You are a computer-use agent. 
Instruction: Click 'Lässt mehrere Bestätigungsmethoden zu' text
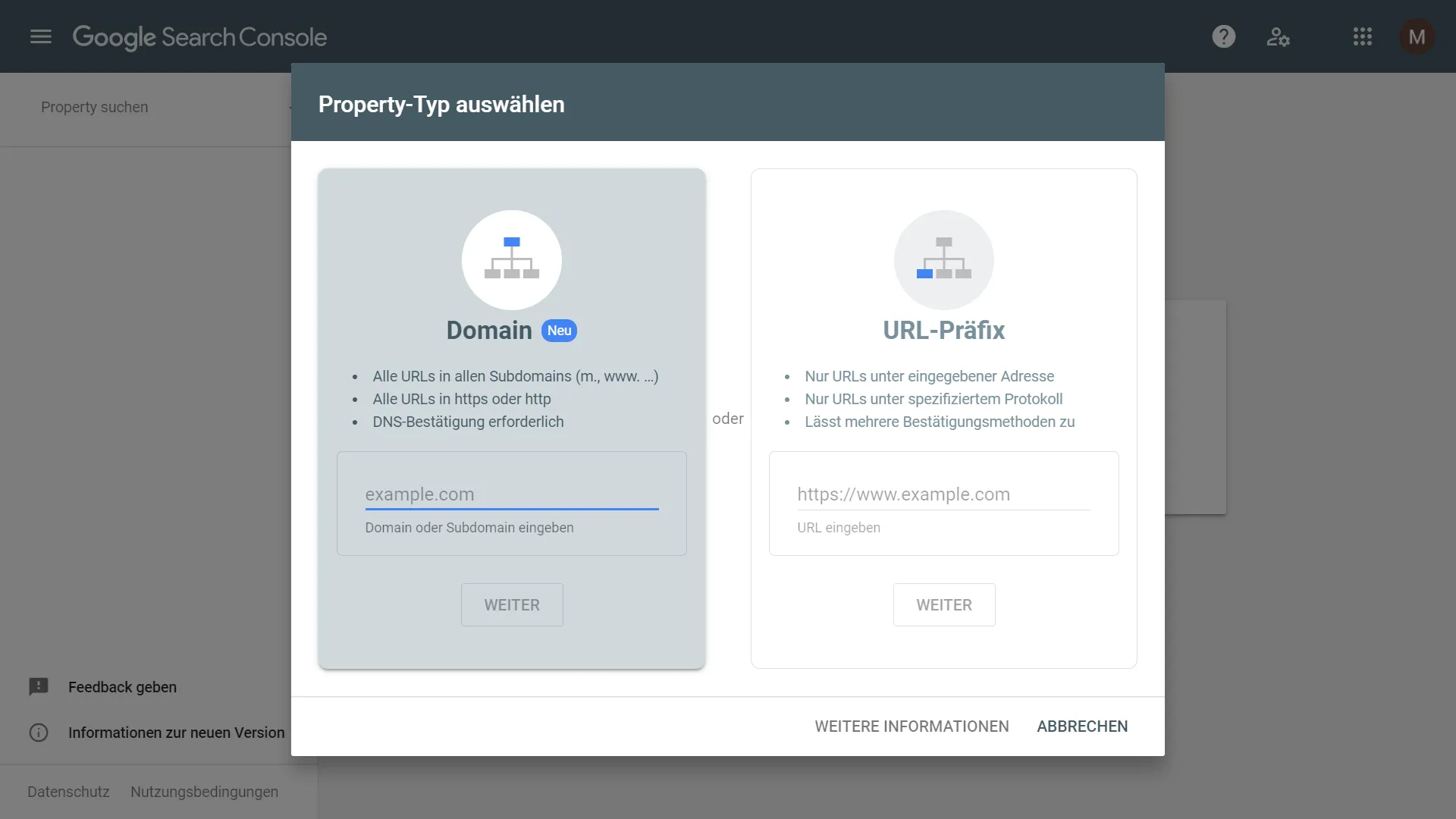pos(940,422)
